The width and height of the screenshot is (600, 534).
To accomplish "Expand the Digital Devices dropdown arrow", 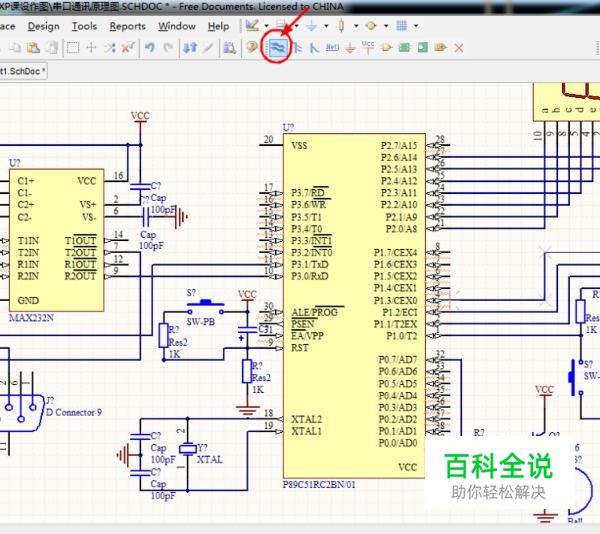I will [x=356, y=26].
